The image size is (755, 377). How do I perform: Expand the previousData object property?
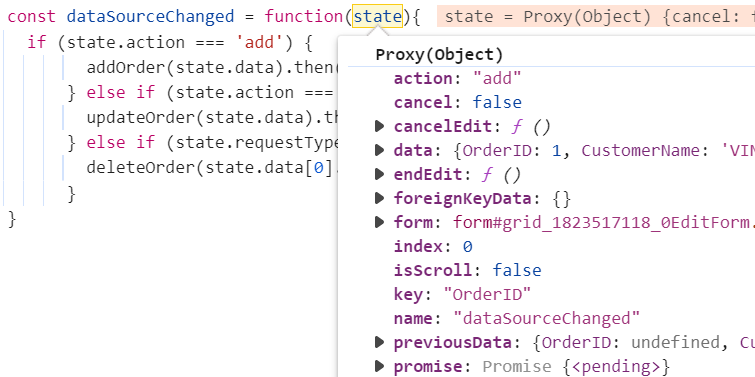(379, 342)
